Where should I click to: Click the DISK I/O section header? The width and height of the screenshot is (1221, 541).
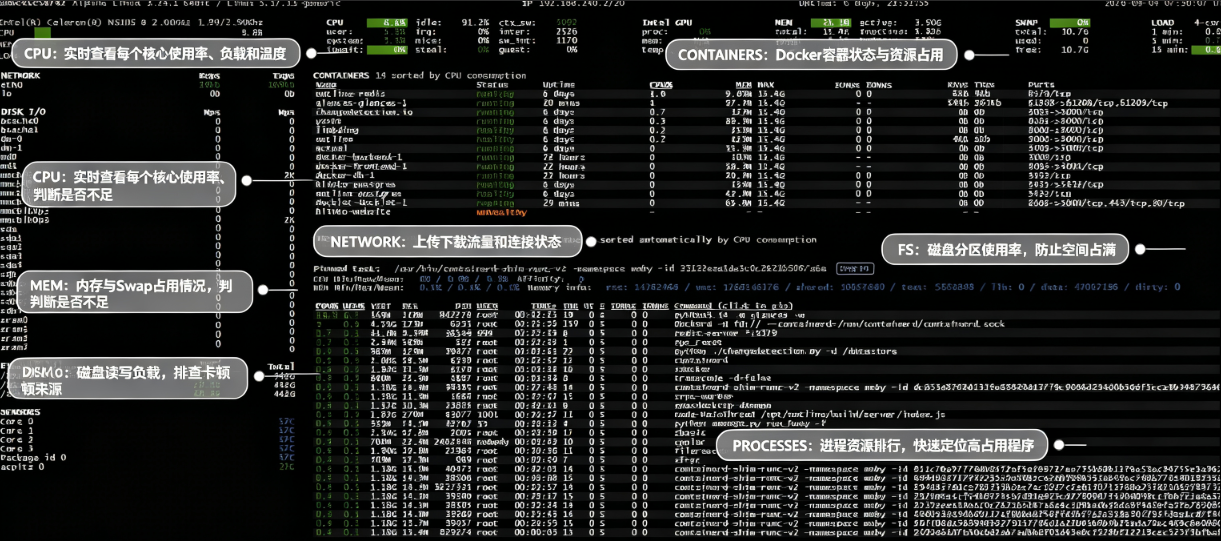click(24, 110)
